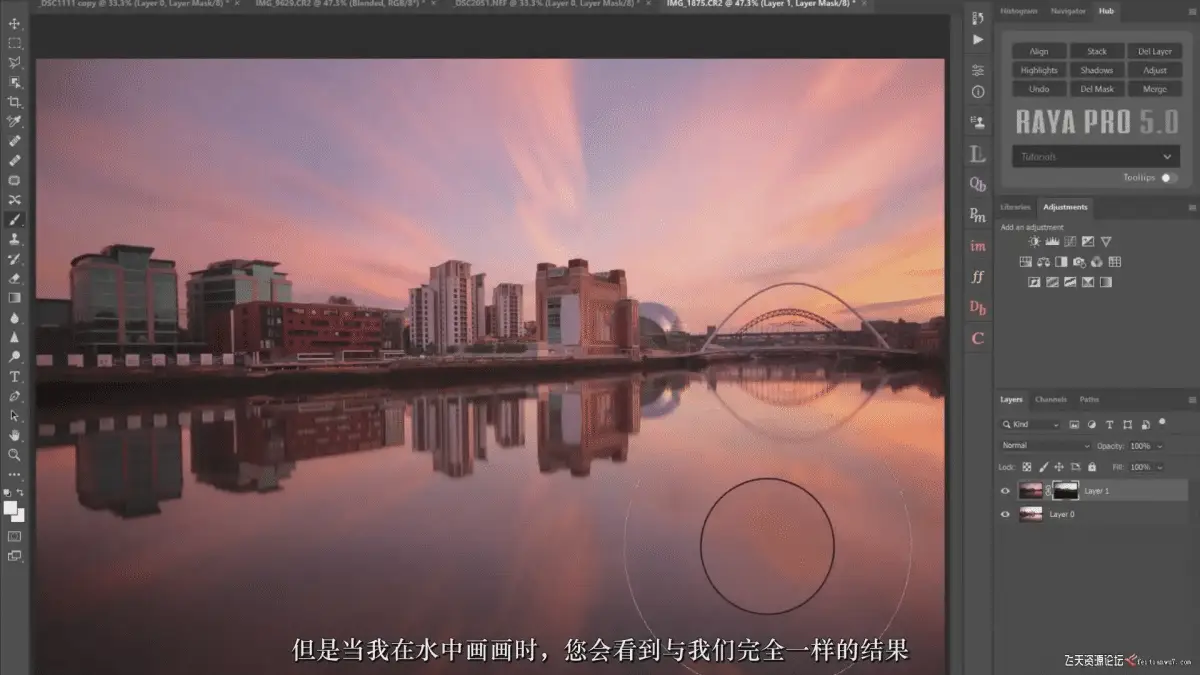Open the Tutorials dropdown
The height and width of the screenshot is (675, 1200).
click(x=1096, y=157)
